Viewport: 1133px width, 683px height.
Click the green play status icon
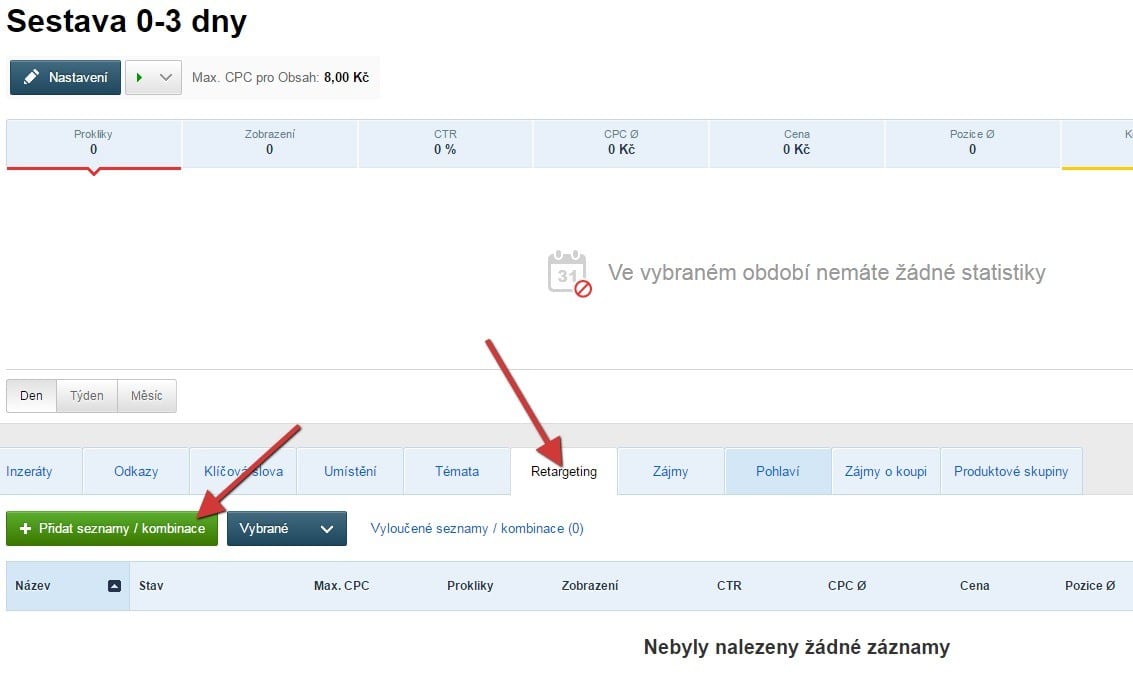[x=140, y=78]
